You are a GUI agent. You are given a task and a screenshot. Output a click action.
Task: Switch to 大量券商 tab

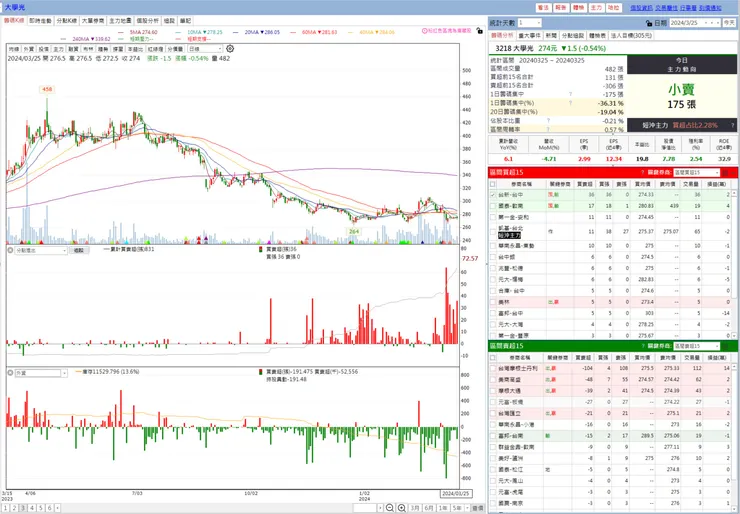click(x=92, y=21)
